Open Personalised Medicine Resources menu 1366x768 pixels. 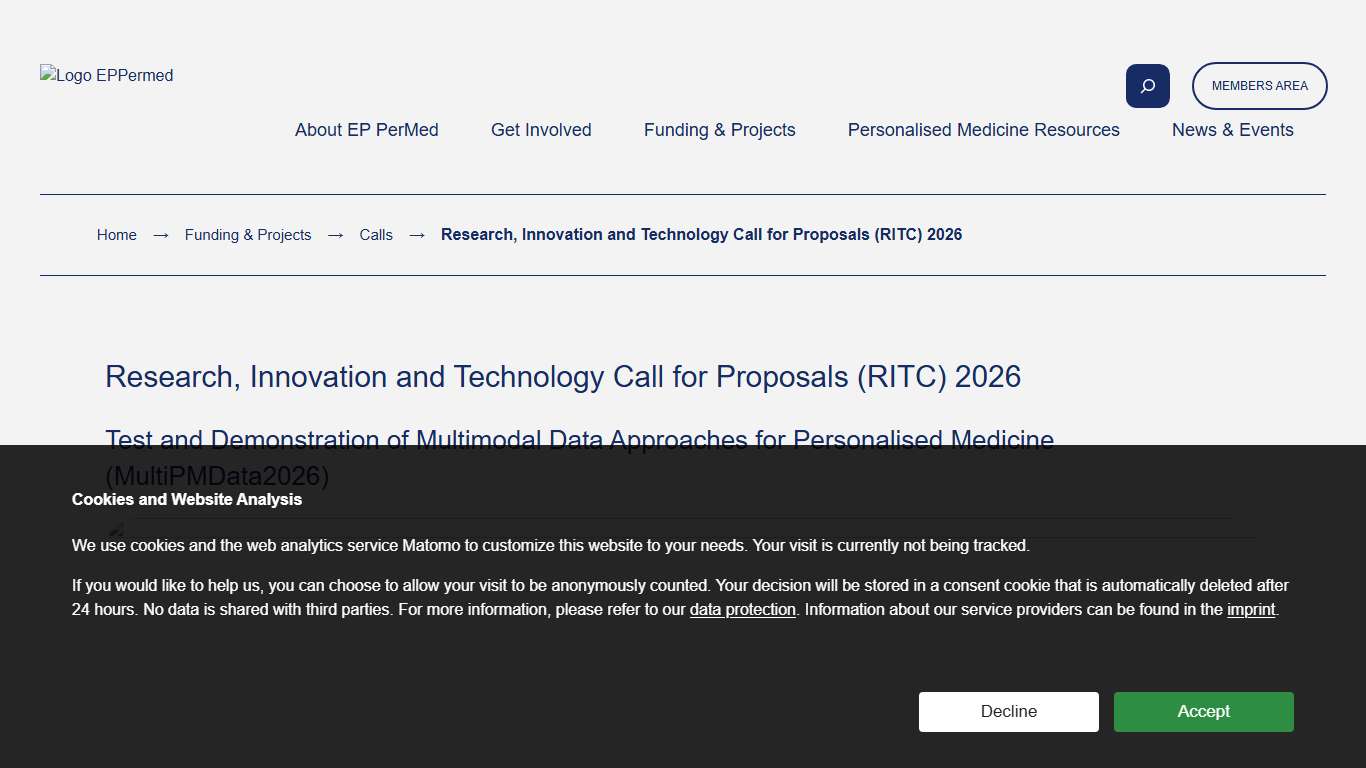pos(983,130)
